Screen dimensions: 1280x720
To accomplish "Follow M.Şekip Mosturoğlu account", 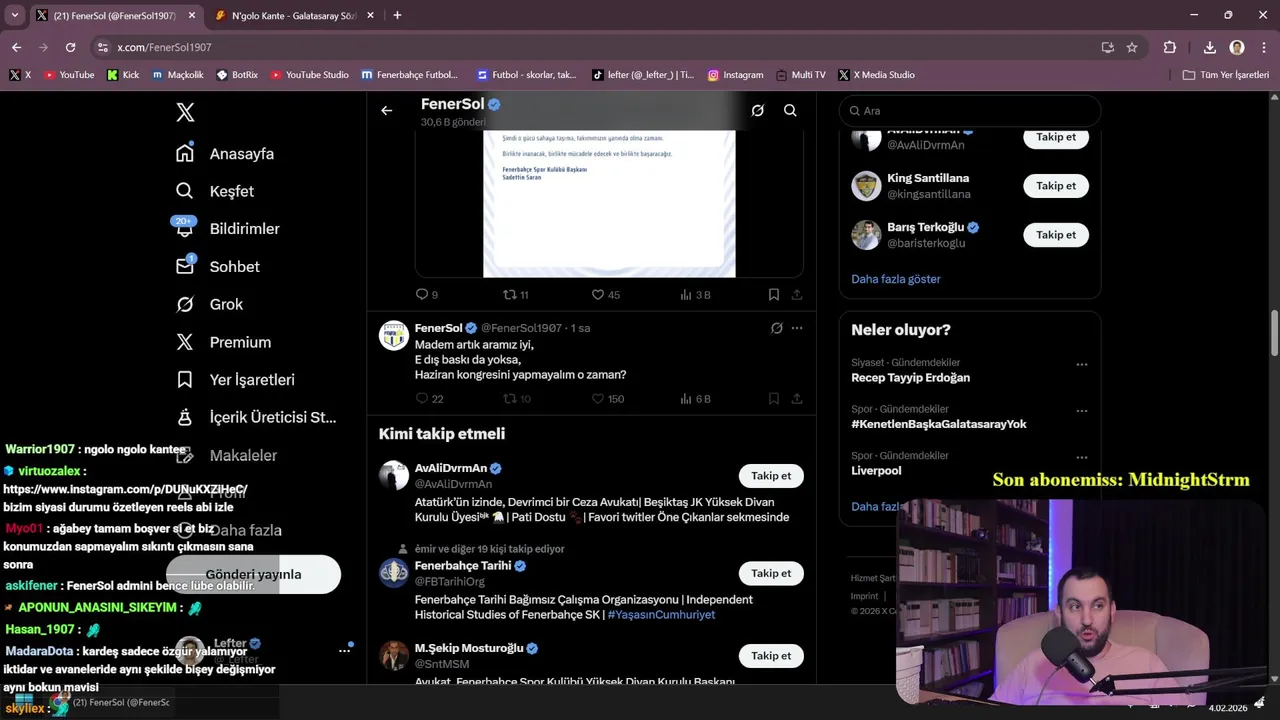I will pyautogui.click(x=771, y=656).
